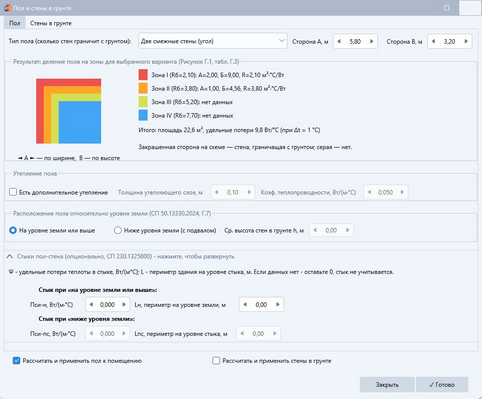The image size is (482, 399).
Task: Click the Стыки пол-стена section header text
Action: click(126, 256)
